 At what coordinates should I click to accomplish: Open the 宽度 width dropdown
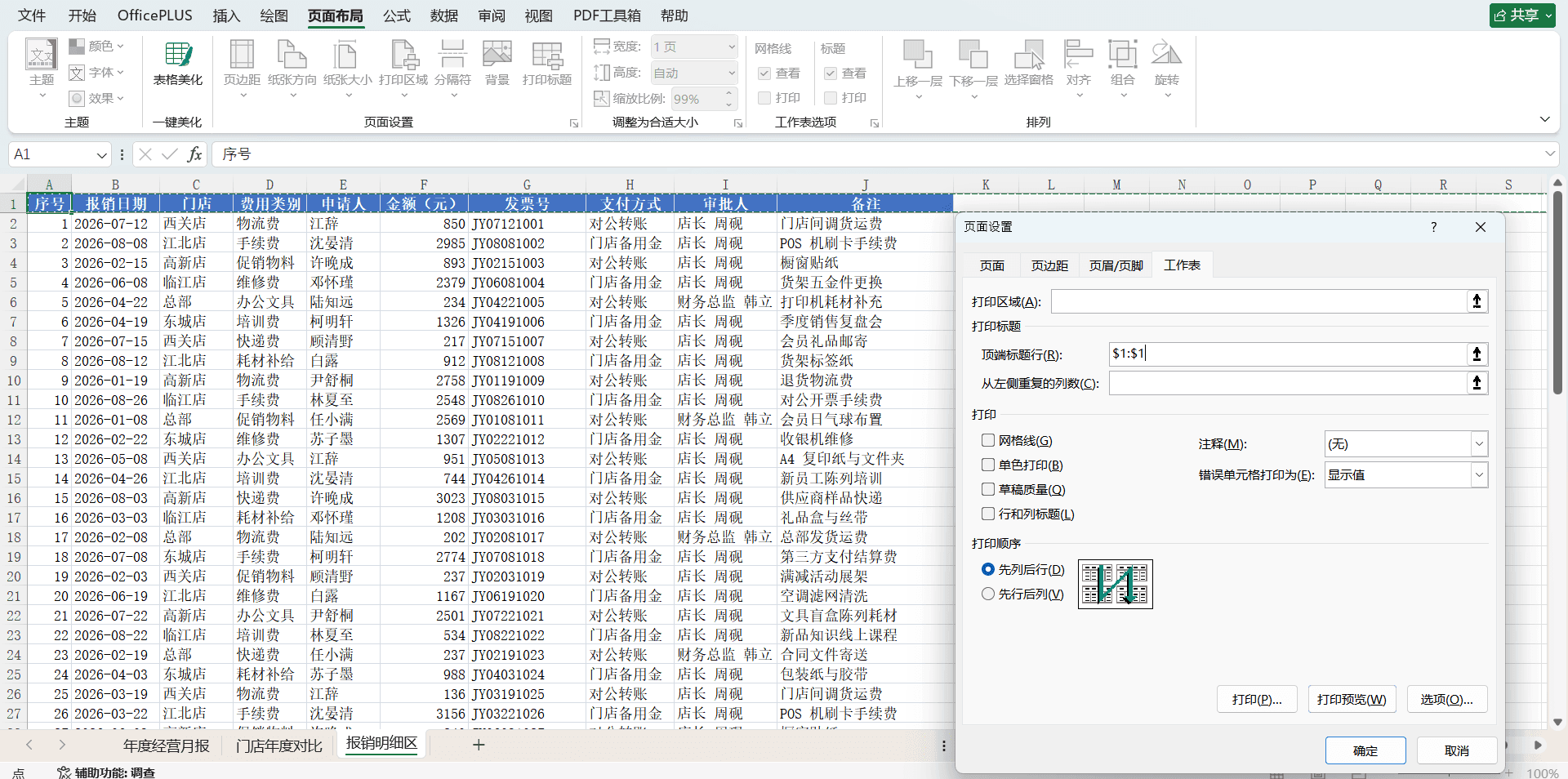(731, 47)
